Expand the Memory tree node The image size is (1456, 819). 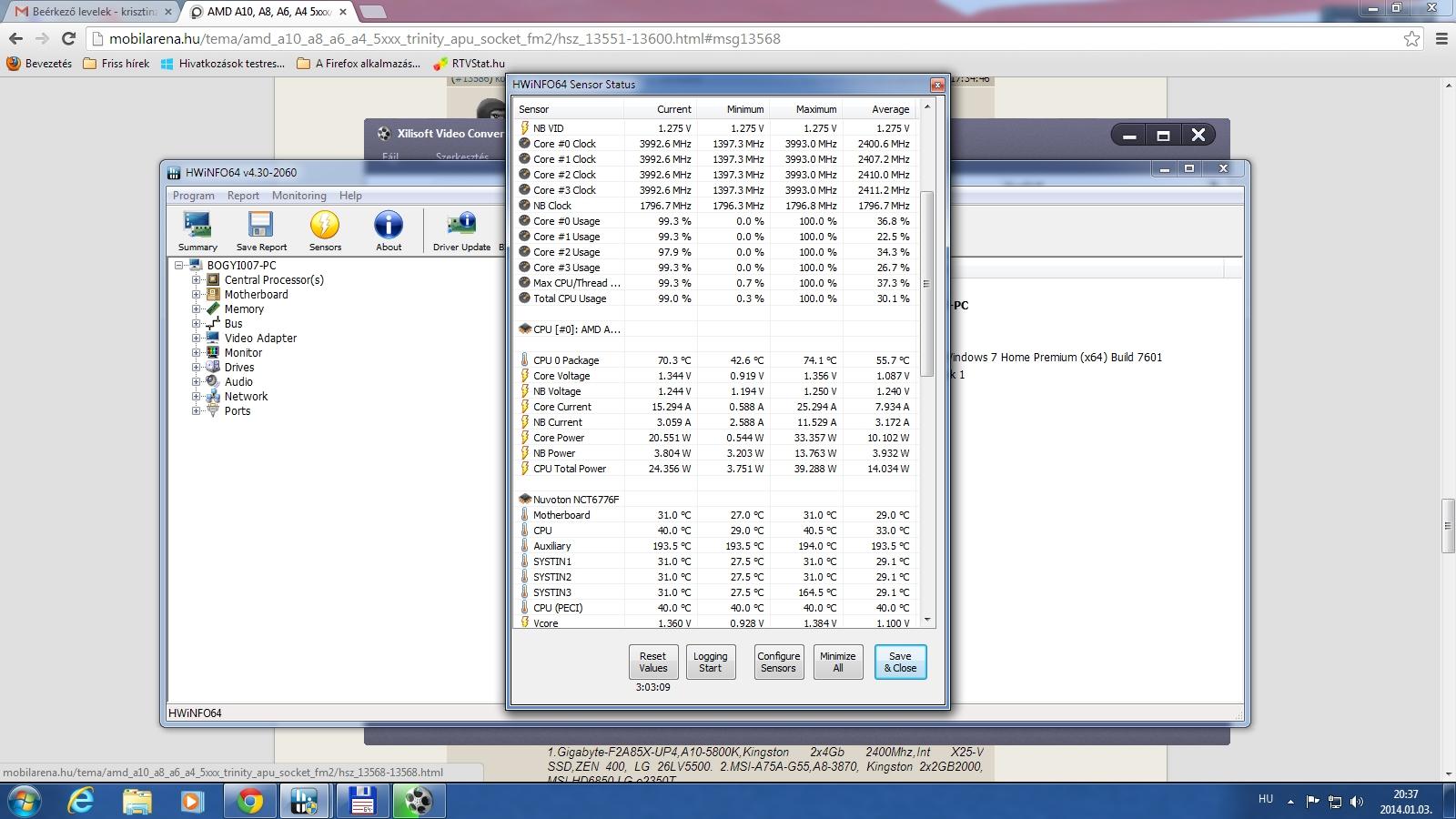coord(196,309)
